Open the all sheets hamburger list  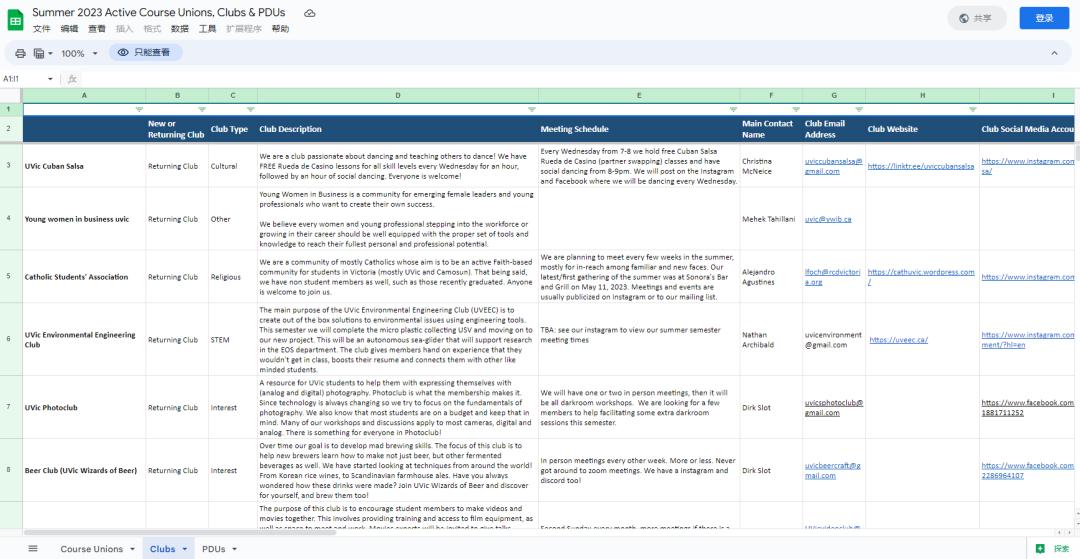(33, 549)
